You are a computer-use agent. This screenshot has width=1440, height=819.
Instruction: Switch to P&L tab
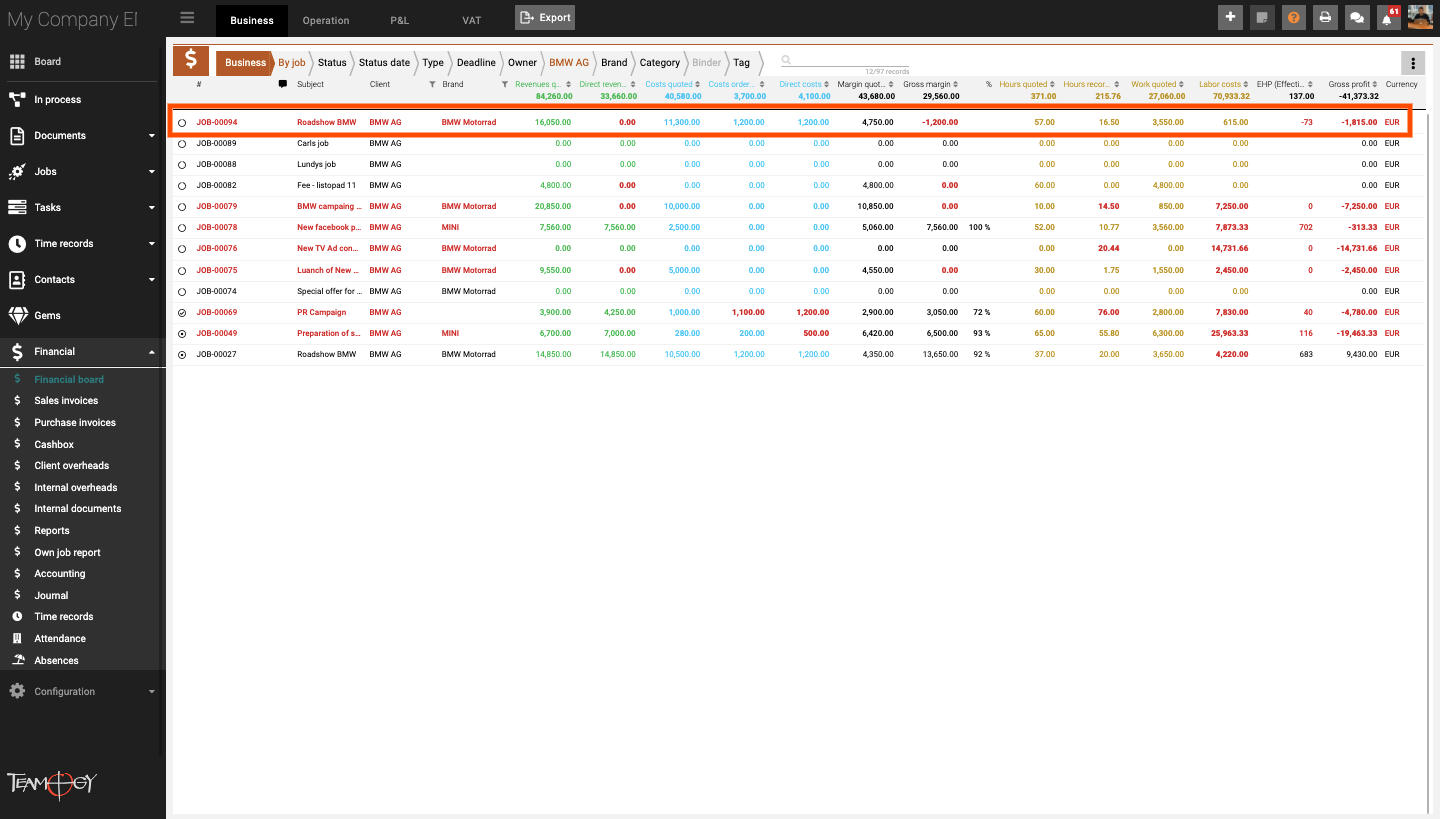pos(399,20)
